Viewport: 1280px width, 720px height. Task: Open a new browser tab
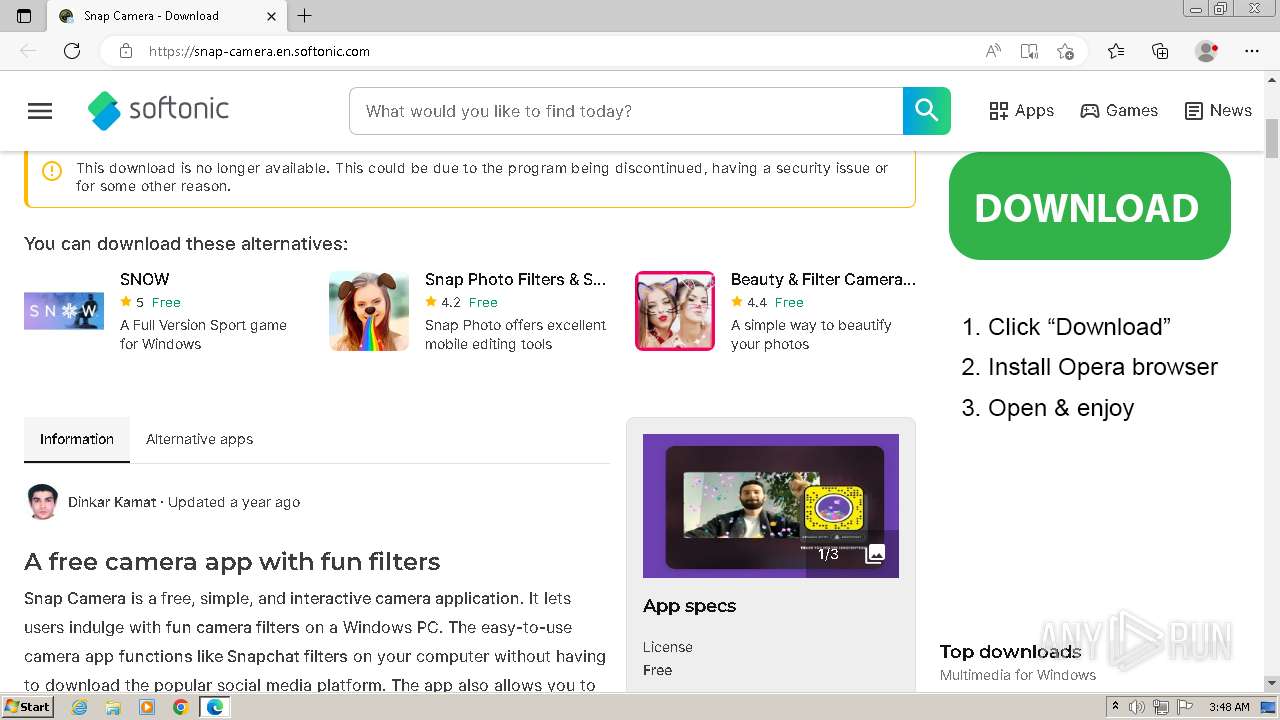[x=305, y=16]
